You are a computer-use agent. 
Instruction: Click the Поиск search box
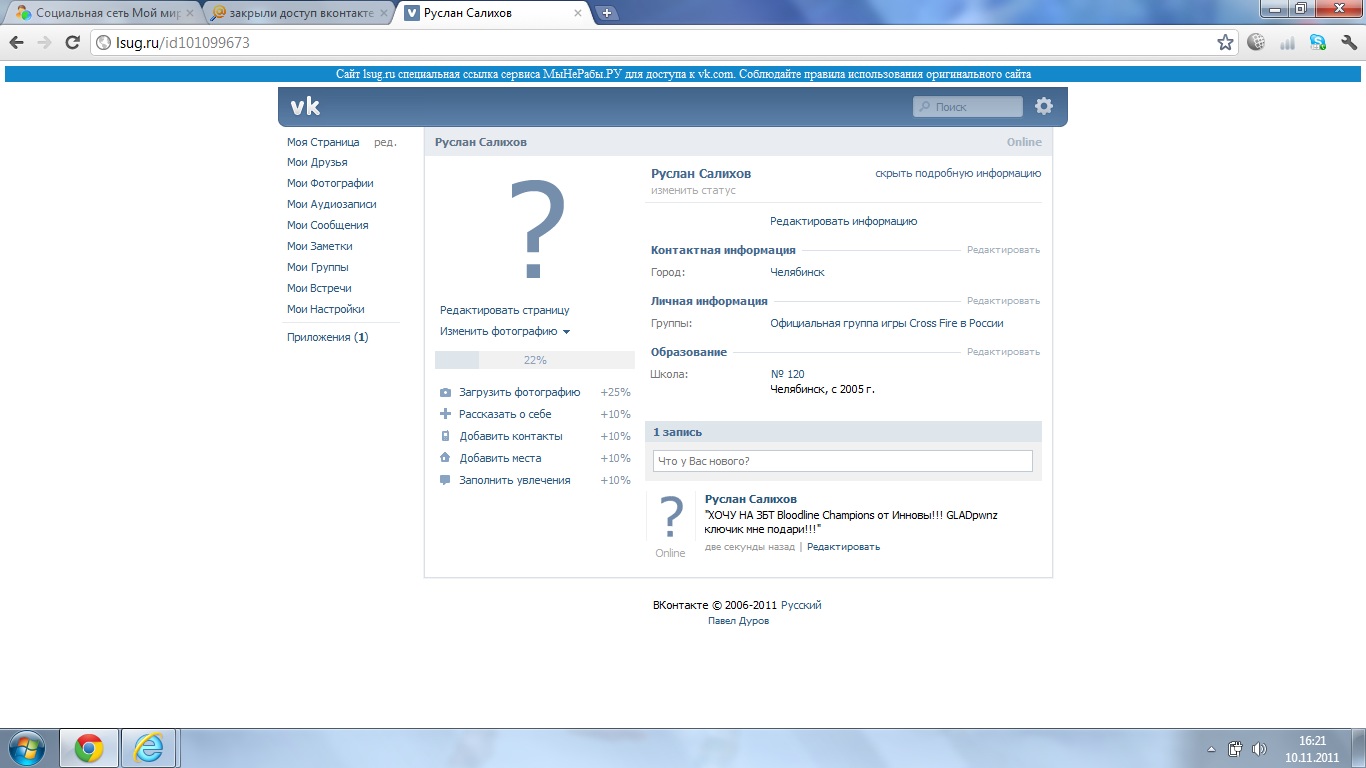(968, 107)
